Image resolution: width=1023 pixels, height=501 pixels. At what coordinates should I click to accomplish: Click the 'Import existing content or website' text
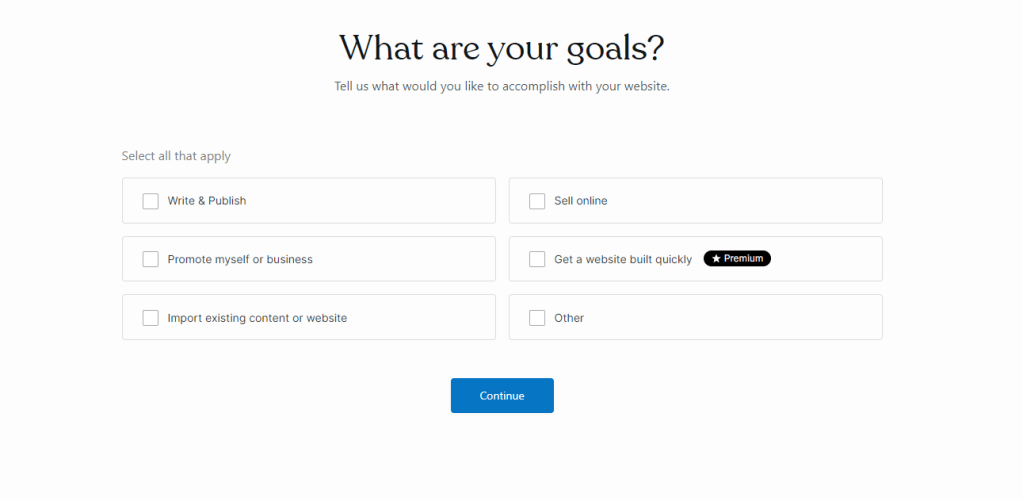pos(257,318)
